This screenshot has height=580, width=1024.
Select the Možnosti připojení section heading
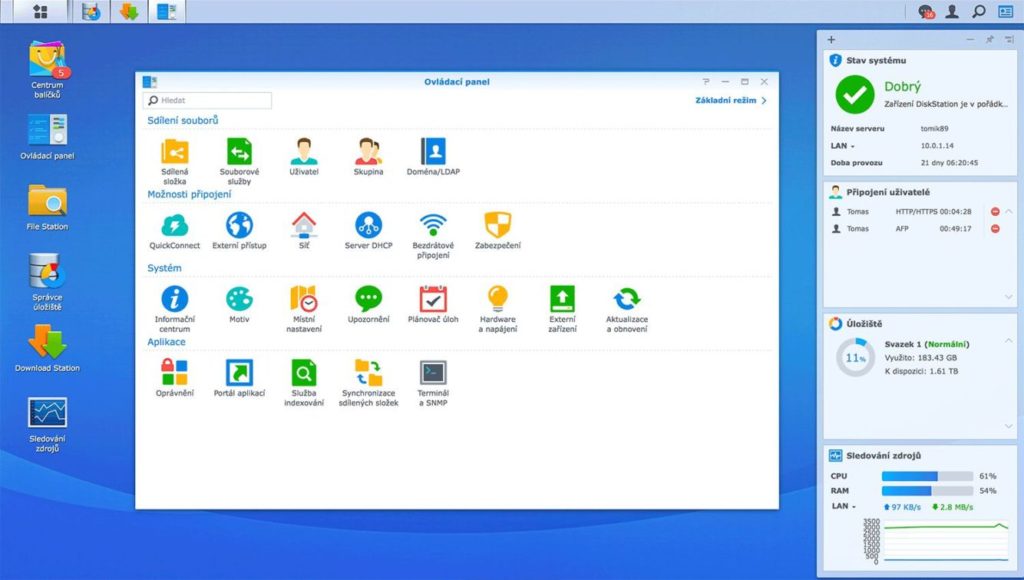(x=189, y=194)
